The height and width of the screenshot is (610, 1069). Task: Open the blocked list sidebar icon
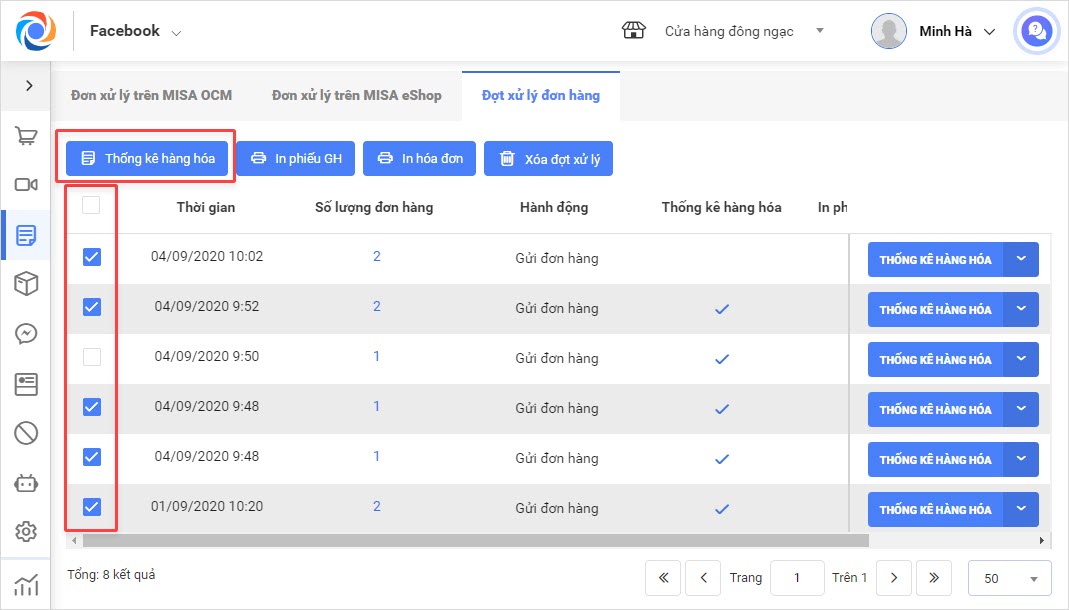coord(26,433)
